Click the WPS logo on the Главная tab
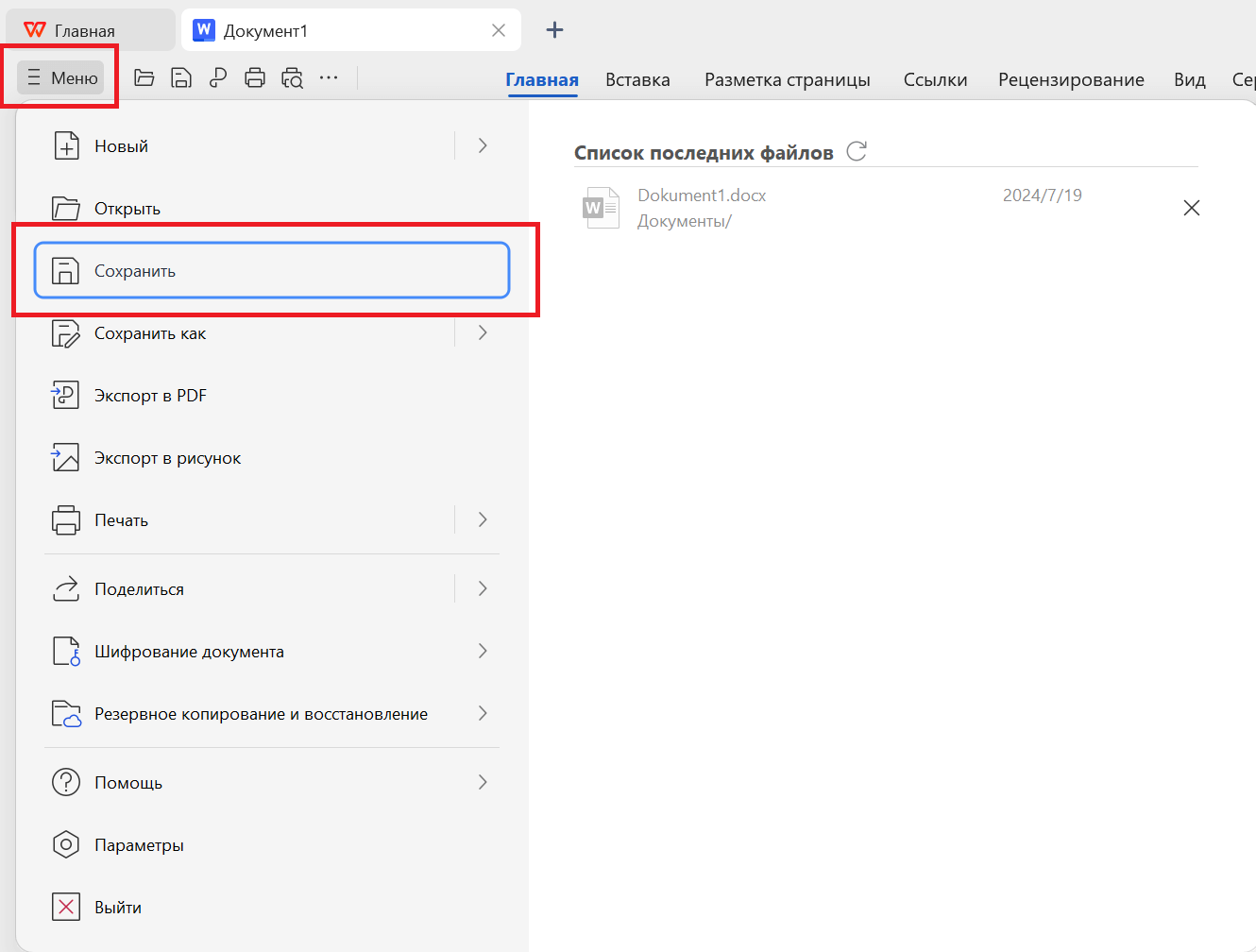The height and width of the screenshot is (952, 1256). (x=35, y=28)
